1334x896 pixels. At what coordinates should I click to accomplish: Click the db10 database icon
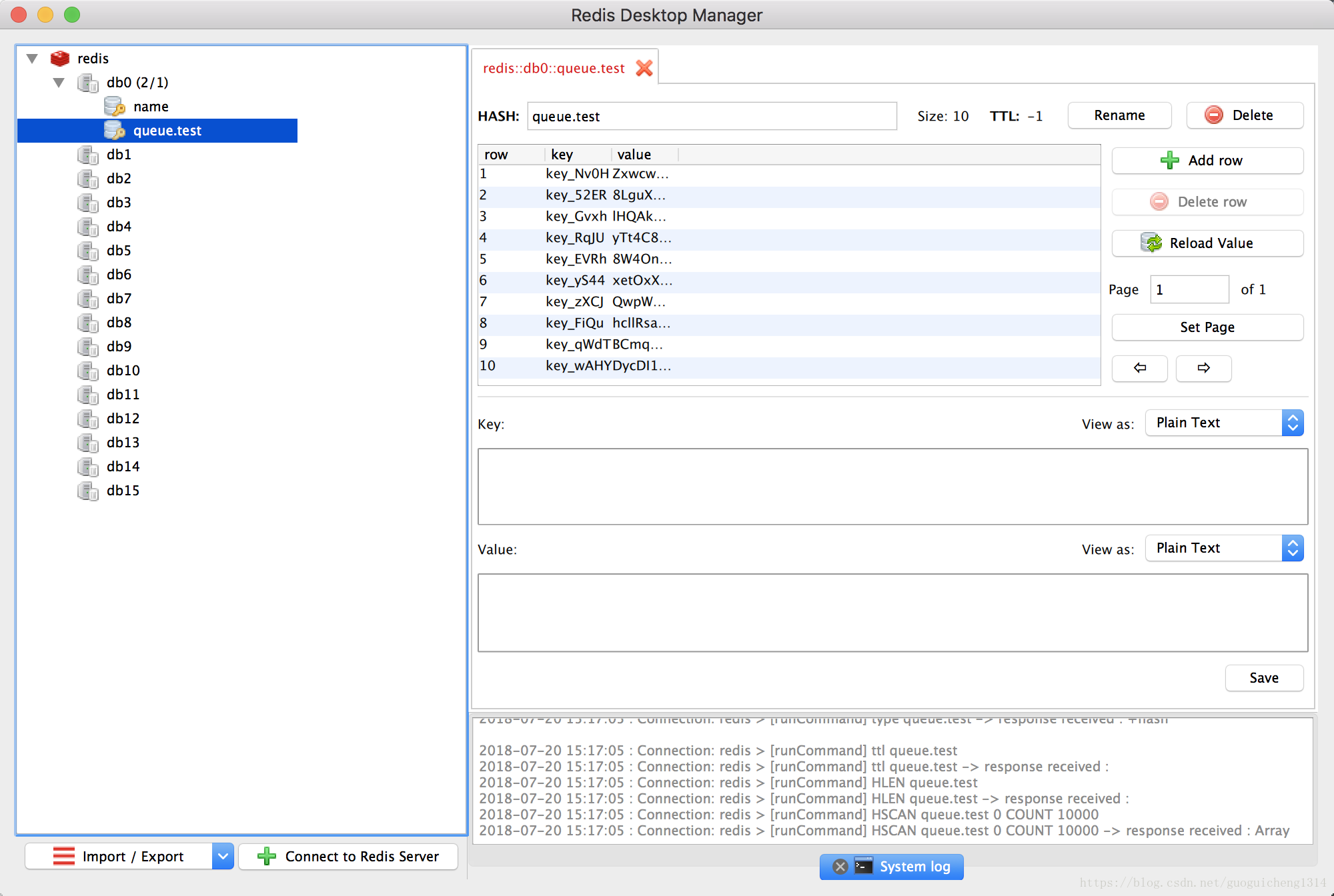(x=88, y=371)
